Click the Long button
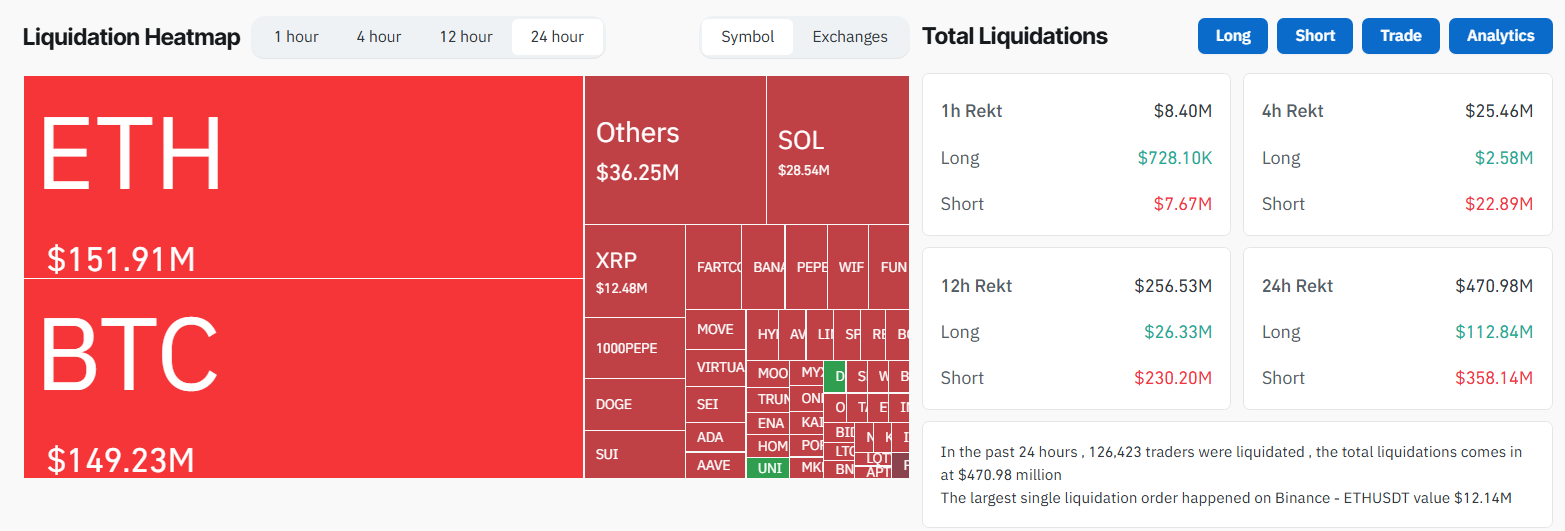Screen dimensions: 1565x531 pos(1233,36)
